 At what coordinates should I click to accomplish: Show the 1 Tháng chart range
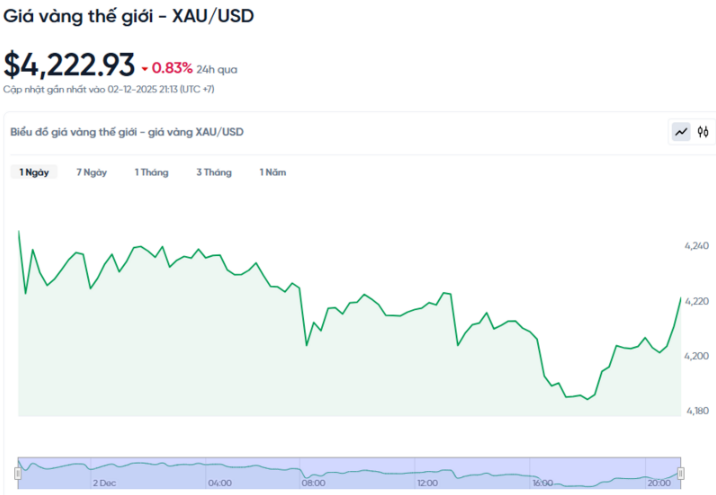coord(152,172)
